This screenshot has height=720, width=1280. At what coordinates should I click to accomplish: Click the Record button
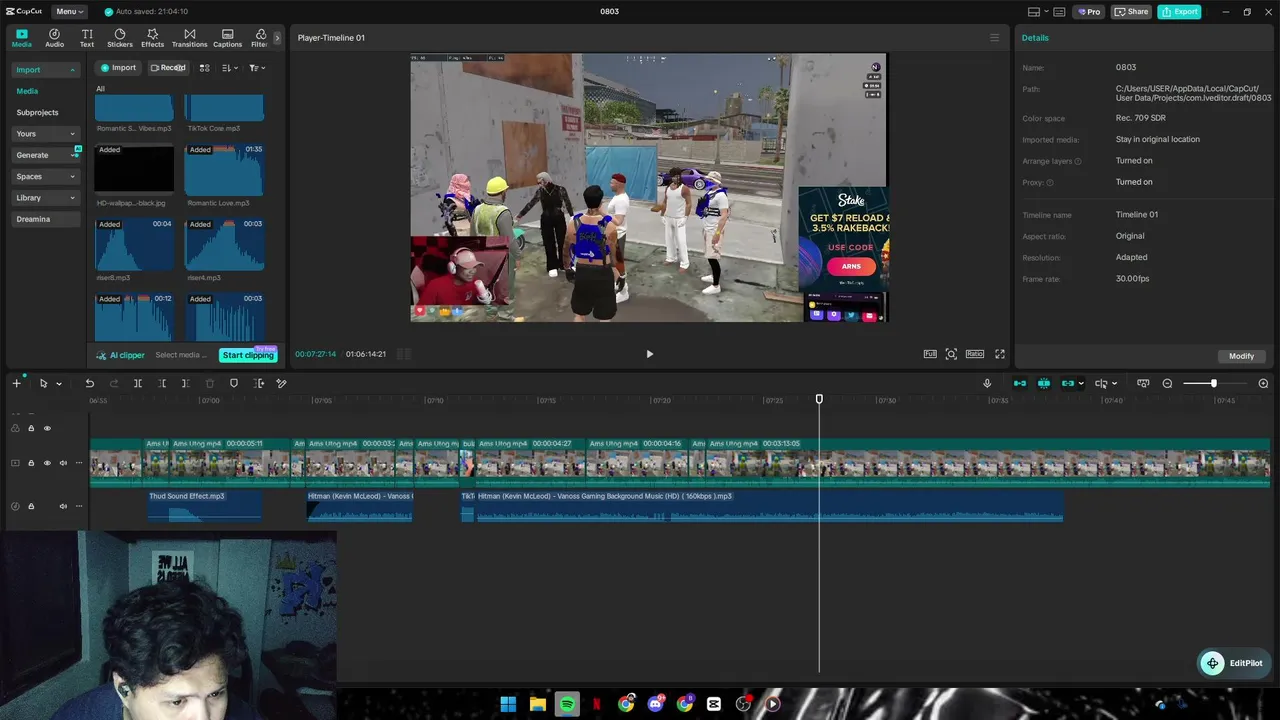[168, 68]
